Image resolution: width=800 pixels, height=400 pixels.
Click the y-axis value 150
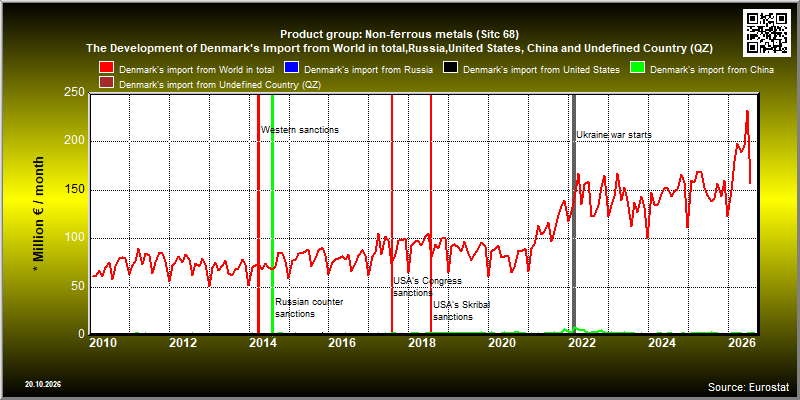[x=74, y=190]
